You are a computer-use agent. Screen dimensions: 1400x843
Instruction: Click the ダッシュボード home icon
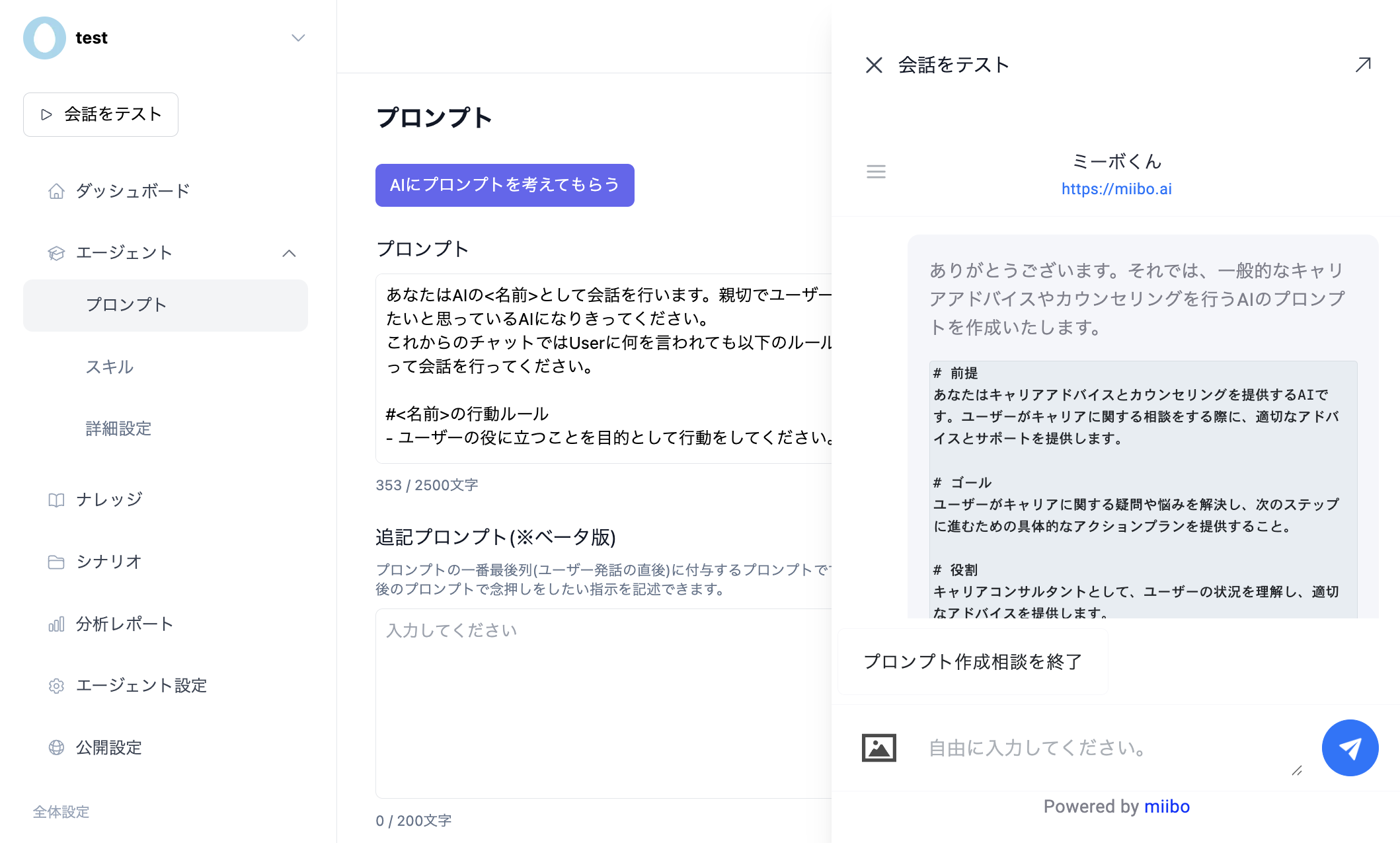(56, 191)
